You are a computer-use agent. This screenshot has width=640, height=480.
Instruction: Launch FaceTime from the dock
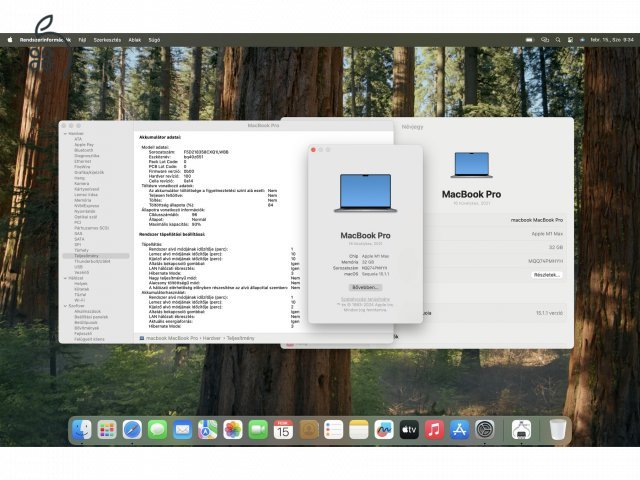click(x=258, y=430)
